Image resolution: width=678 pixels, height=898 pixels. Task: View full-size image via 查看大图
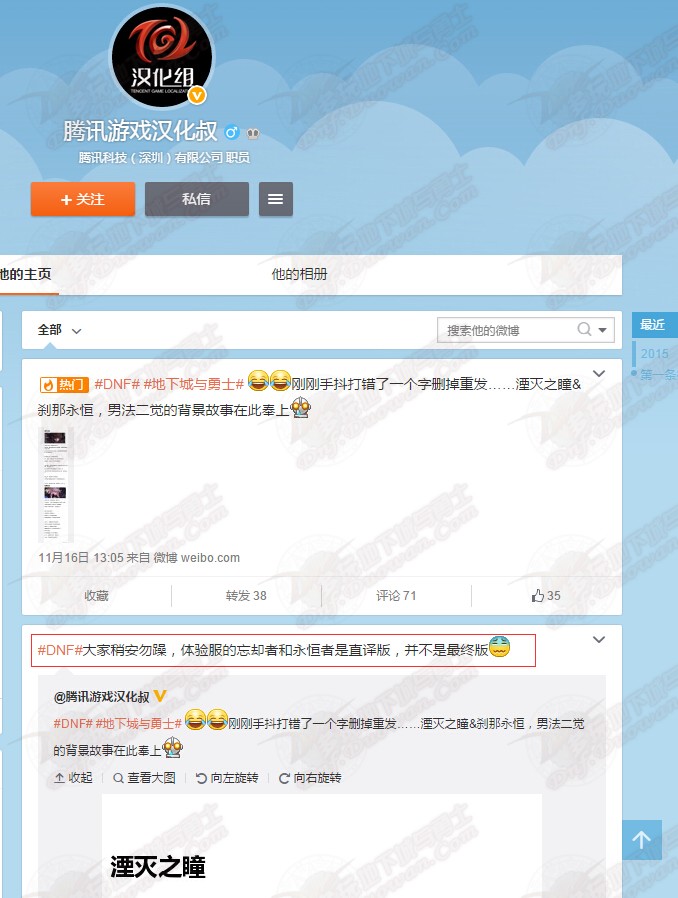point(144,778)
